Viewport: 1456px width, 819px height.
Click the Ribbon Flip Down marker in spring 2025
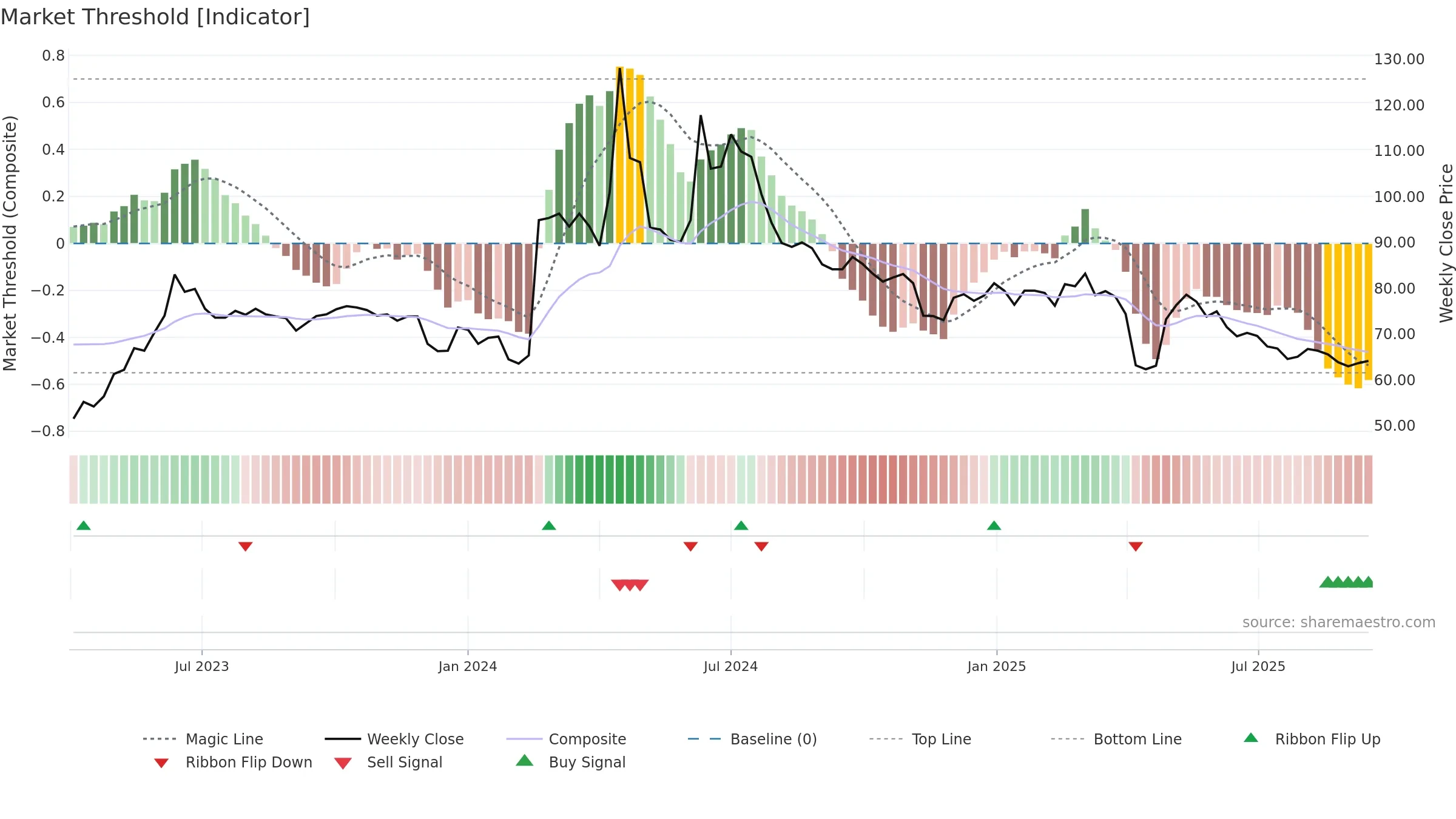point(1136,547)
